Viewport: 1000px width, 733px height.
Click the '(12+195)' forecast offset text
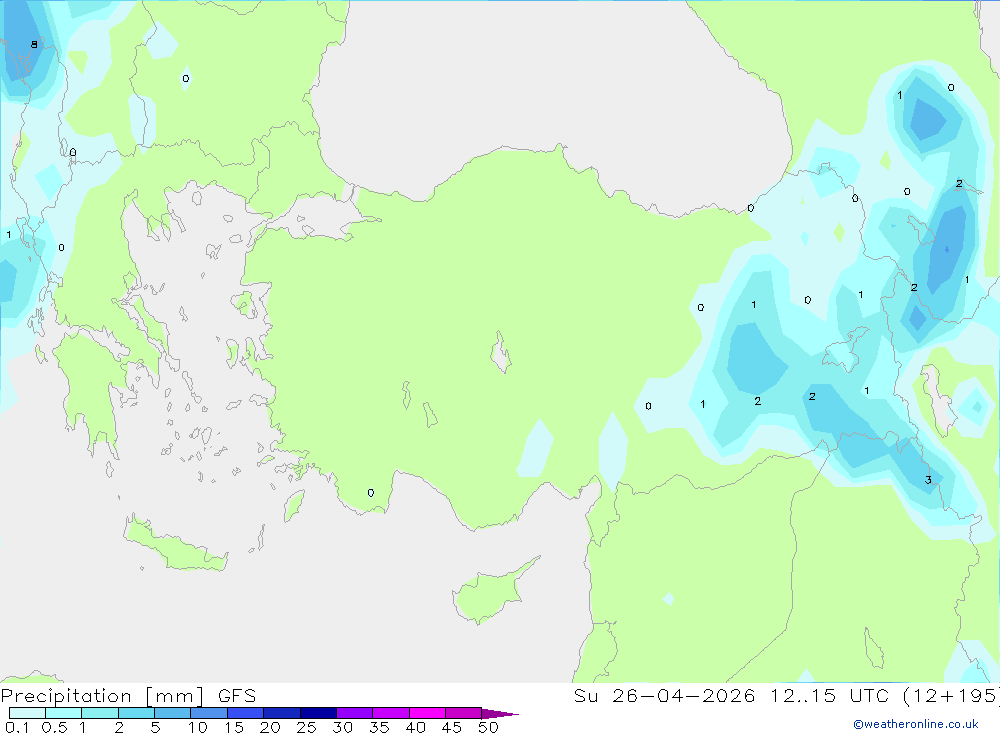point(951,695)
